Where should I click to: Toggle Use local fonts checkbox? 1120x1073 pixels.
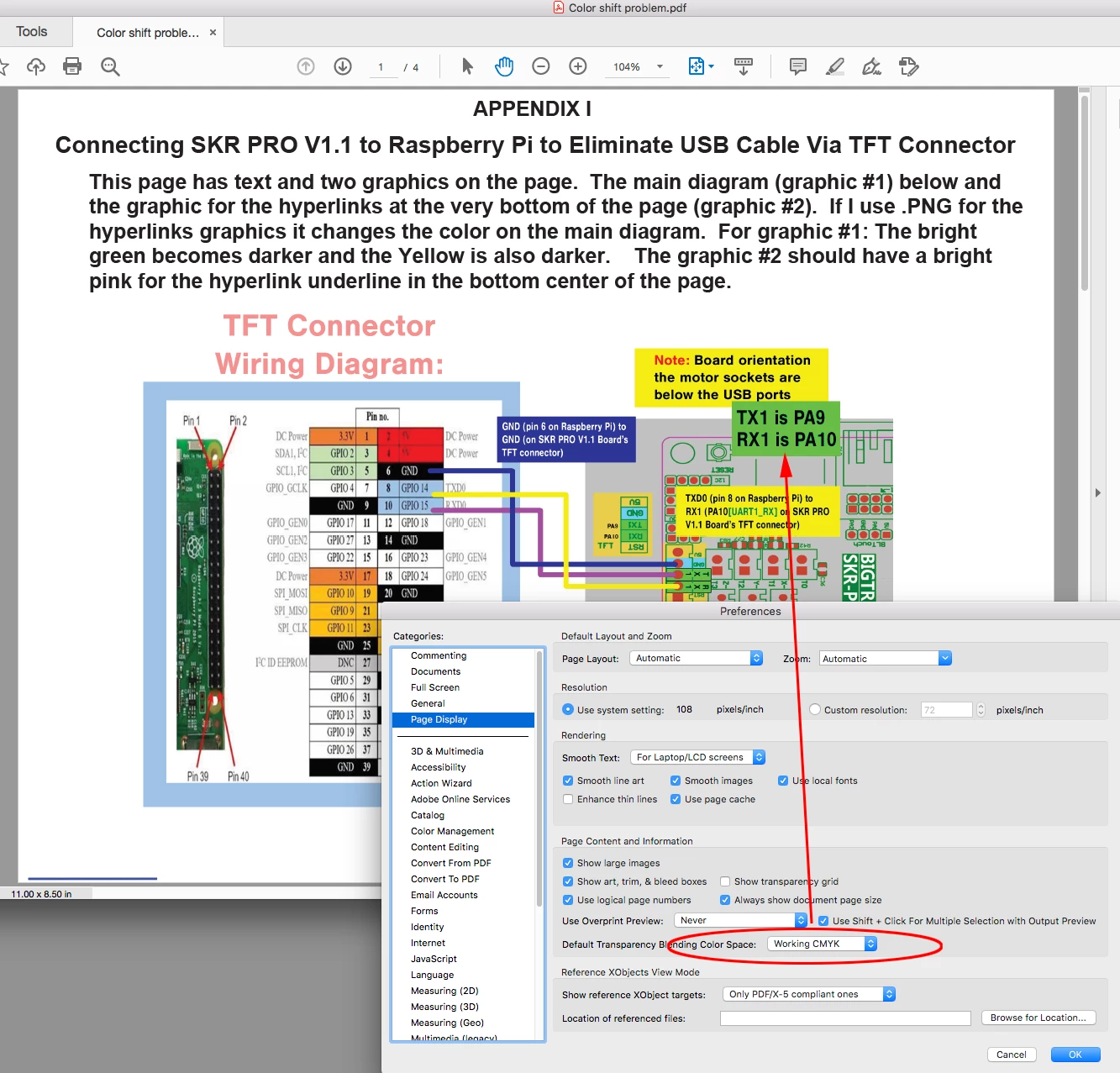pos(783,781)
